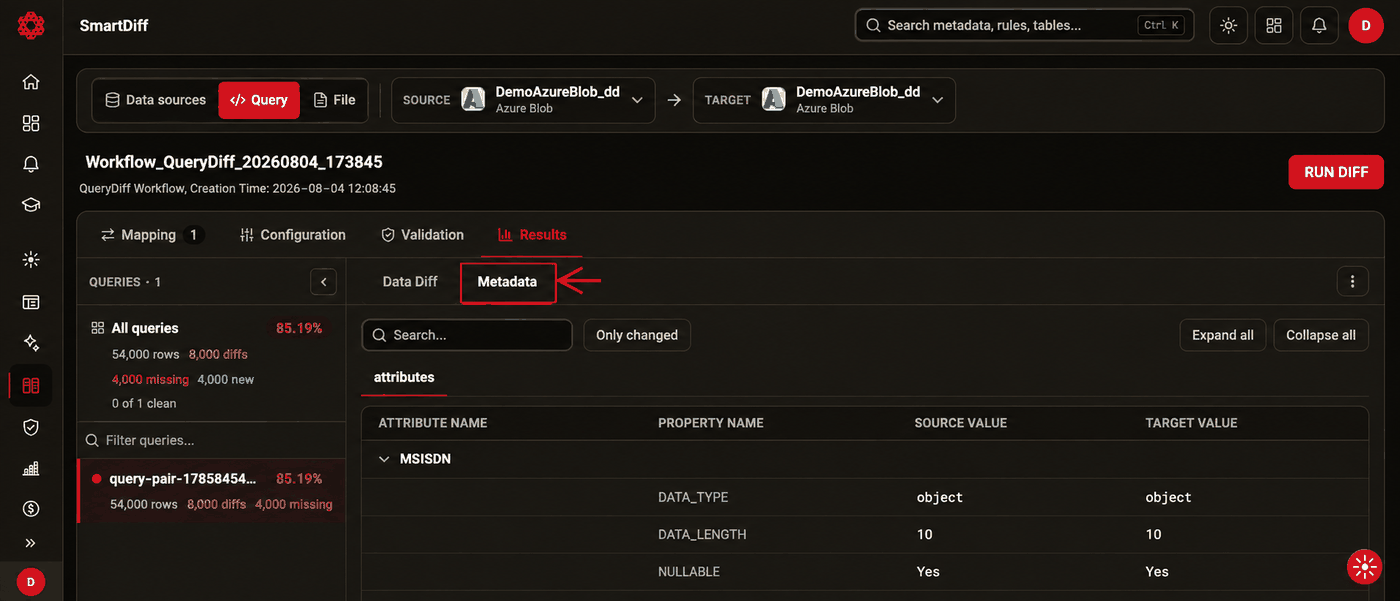The image size is (1400, 601).
Task: Focus the global metadata search box
Action: [x=1025, y=26]
